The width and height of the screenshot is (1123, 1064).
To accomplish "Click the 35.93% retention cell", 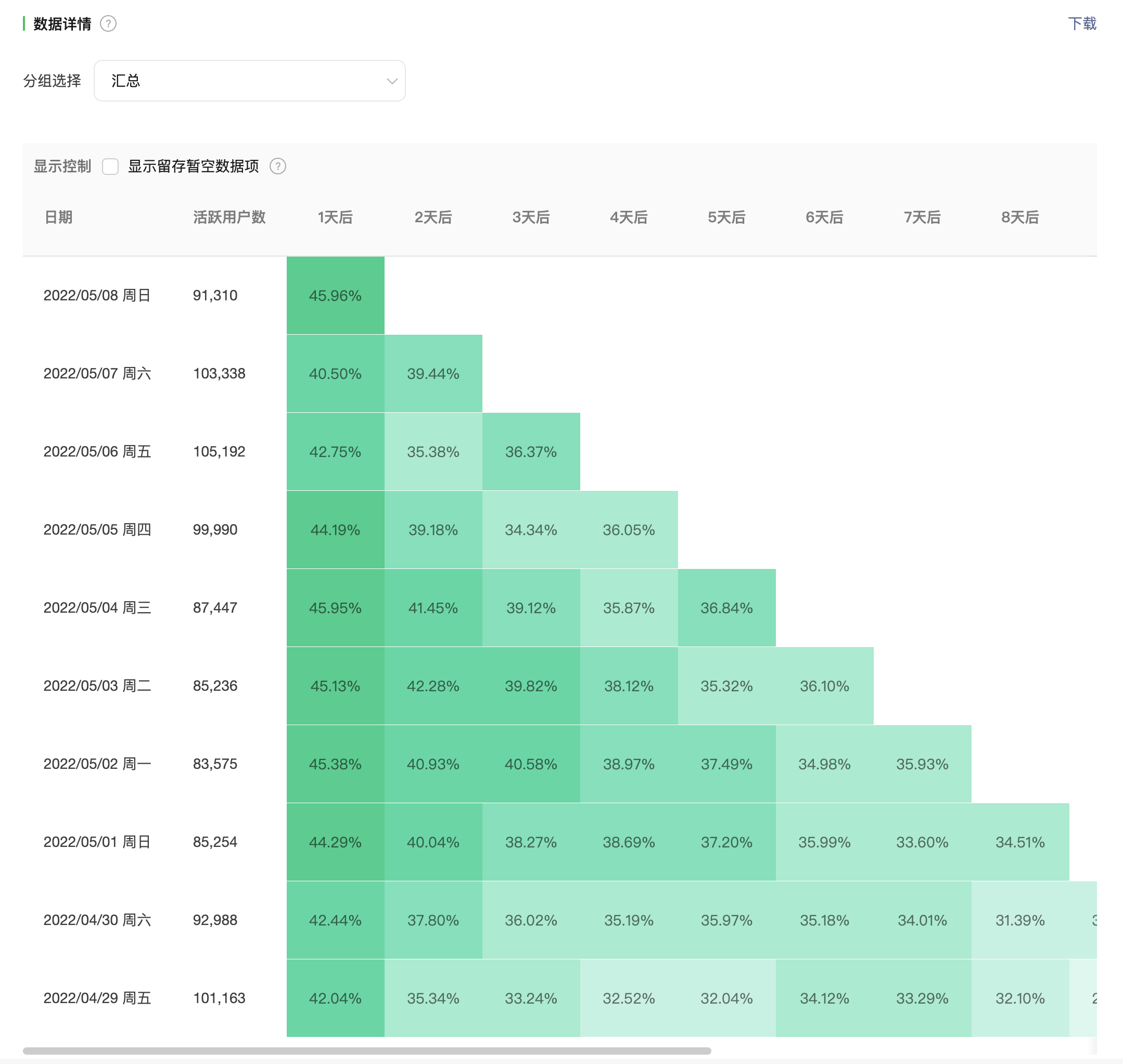I will (922, 764).
